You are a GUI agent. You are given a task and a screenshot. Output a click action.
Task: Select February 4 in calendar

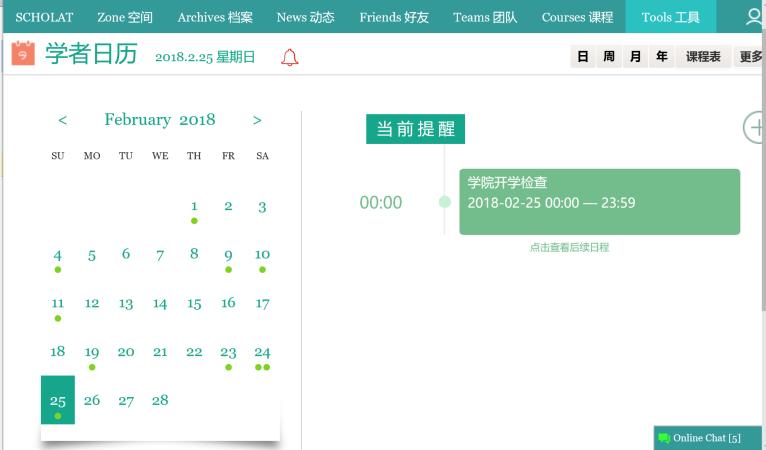(x=58, y=256)
